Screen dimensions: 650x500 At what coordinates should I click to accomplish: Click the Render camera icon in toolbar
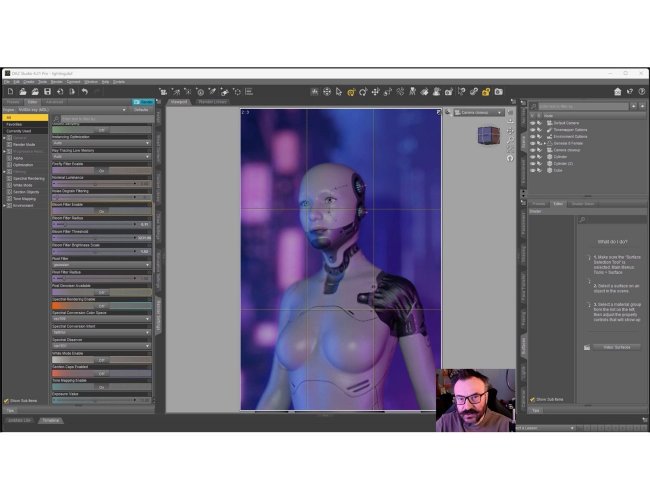498,92
